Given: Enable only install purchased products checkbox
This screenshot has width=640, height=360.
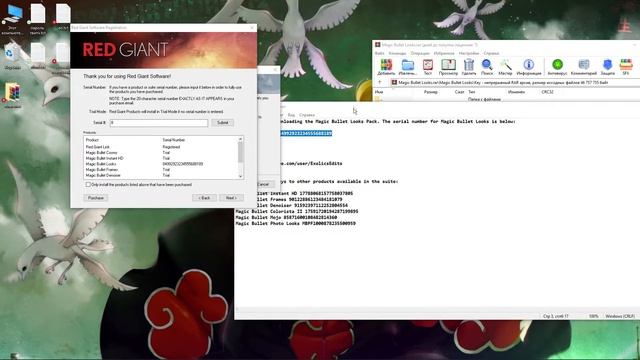Looking at the screenshot, I should pyautogui.click(x=88, y=184).
